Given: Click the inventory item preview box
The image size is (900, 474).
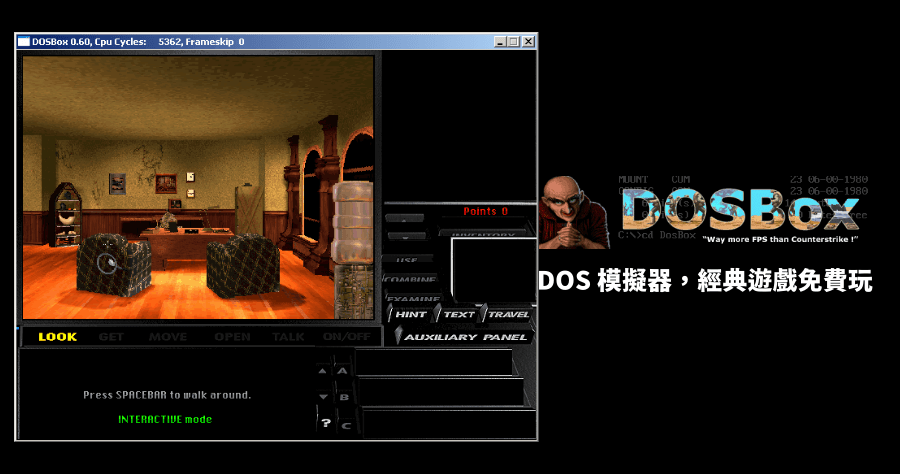Looking at the screenshot, I should pos(494,270).
